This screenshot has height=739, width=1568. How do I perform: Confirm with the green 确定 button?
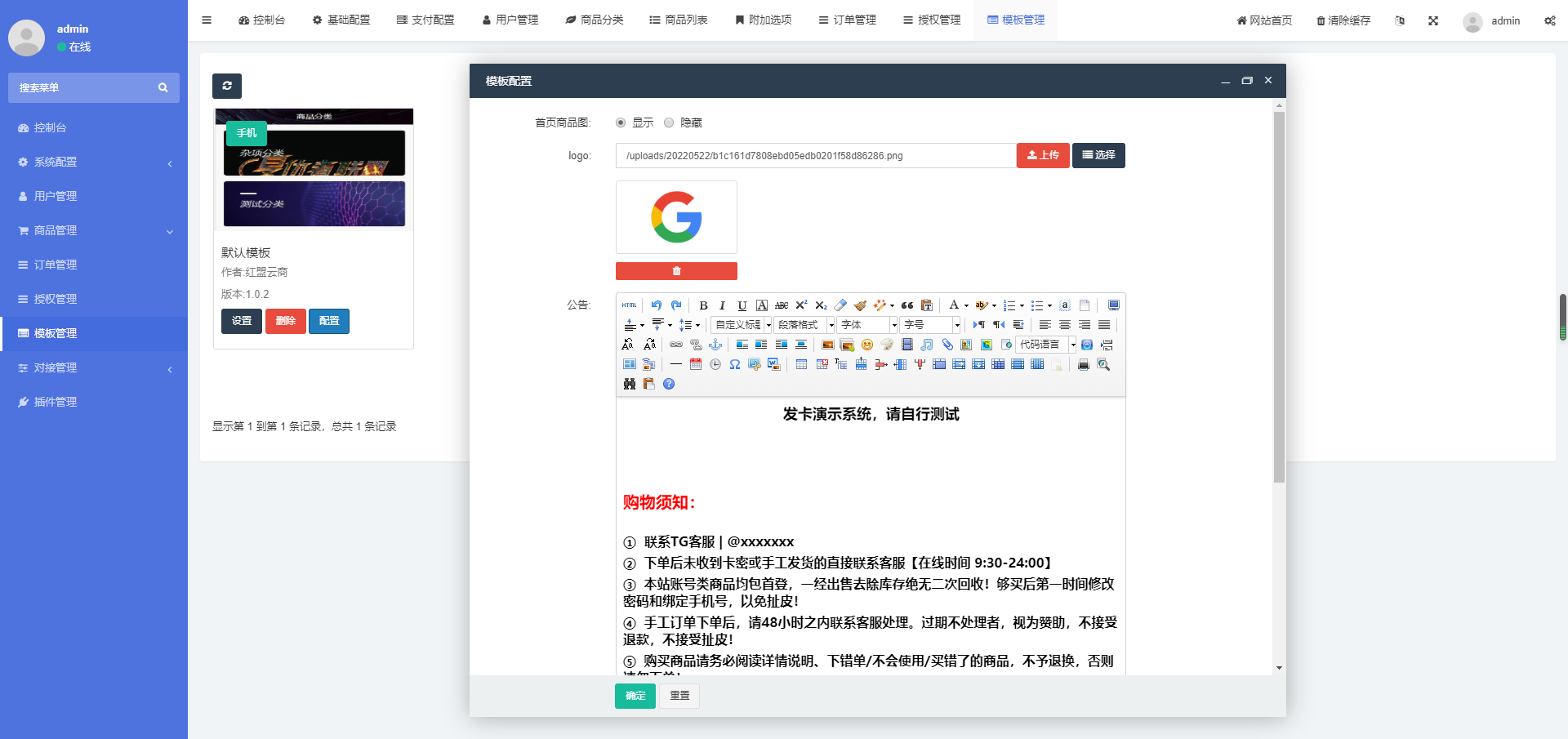(x=635, y=696)
